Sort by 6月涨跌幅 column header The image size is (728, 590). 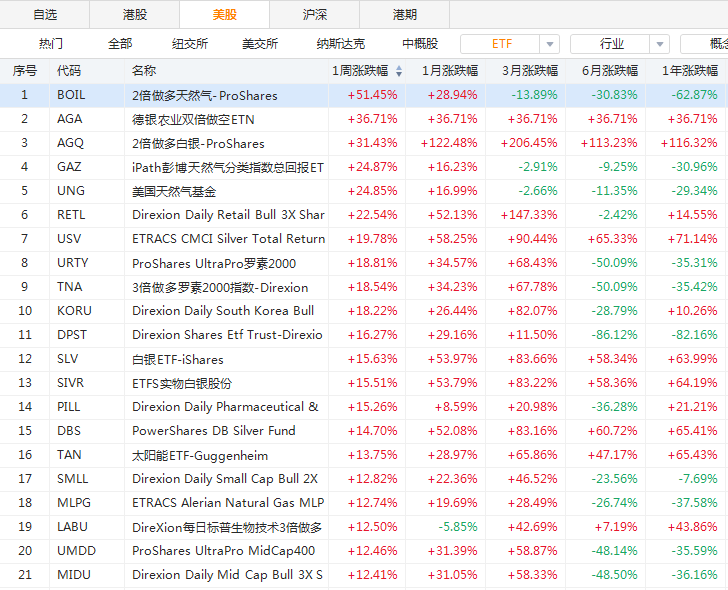point(610,71)
